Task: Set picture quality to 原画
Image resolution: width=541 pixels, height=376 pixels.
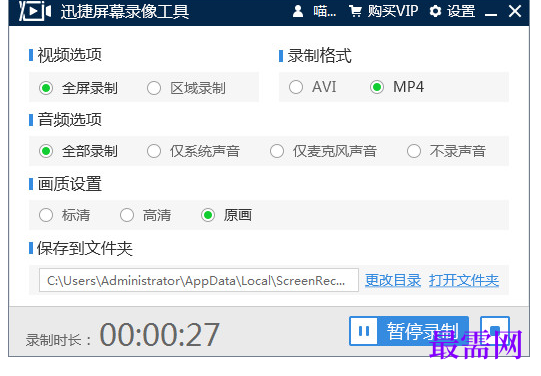Action: coord(227,215)
